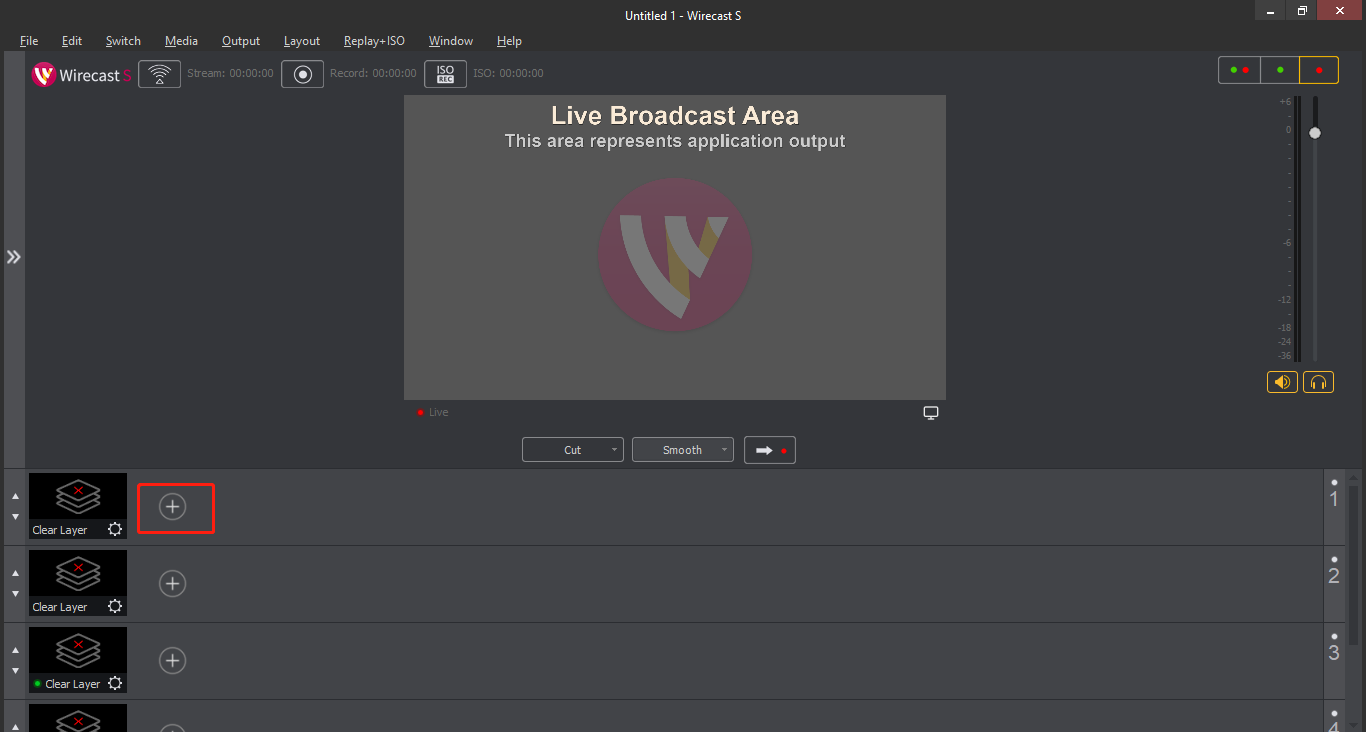The image size is (1366, 732).
Task: Move layer 2 up with up arrow
Action: [x=15, y=573]
